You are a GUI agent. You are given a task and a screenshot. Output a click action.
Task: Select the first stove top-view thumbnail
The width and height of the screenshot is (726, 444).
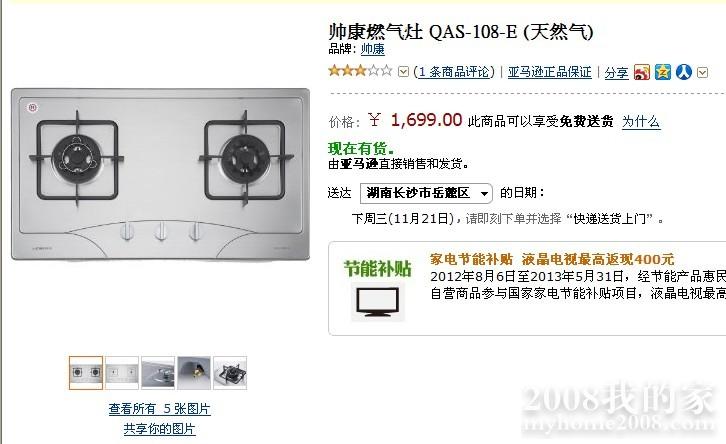(86, 373)
